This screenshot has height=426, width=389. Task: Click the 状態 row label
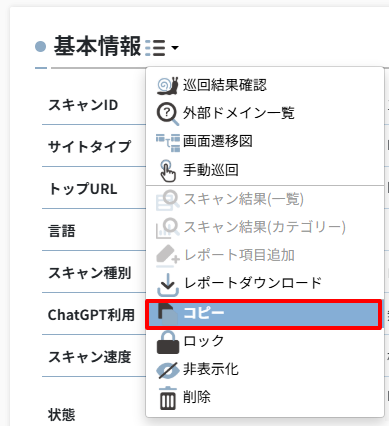62,415
